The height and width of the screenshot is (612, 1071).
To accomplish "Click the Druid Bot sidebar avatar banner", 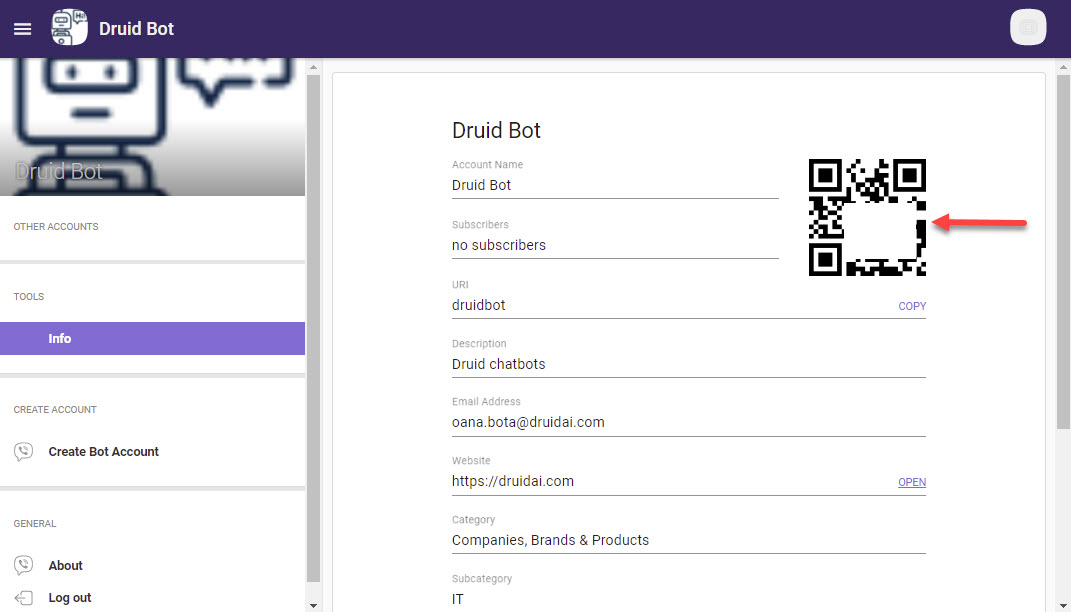I will click(152, 127).
